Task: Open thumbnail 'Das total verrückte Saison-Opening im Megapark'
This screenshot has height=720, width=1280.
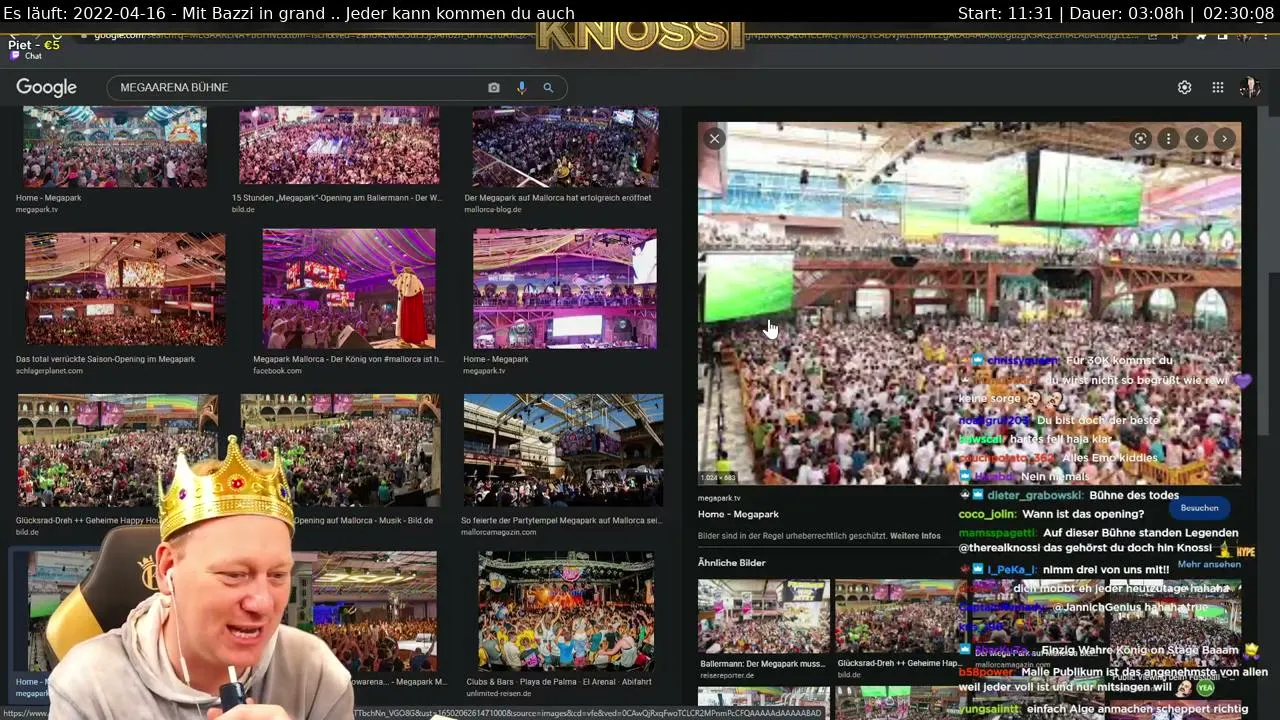Action: (x=125, y=288)
